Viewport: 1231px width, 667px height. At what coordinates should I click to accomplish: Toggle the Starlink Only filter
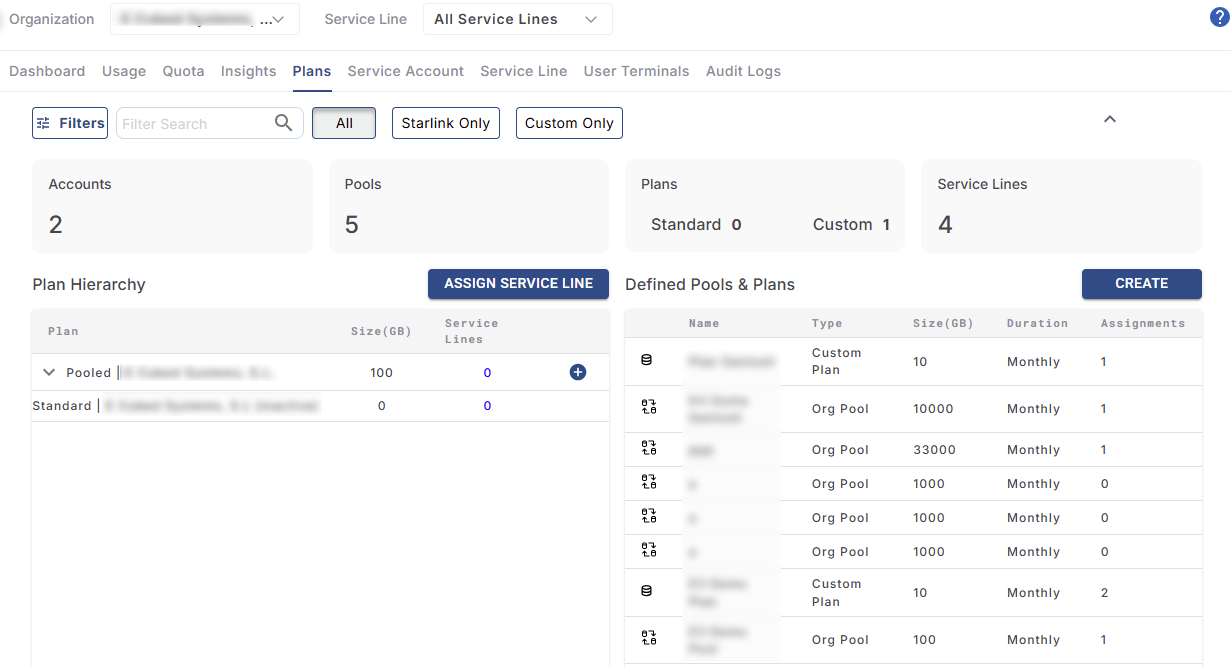pyautogui.click(x=445, y=123)
